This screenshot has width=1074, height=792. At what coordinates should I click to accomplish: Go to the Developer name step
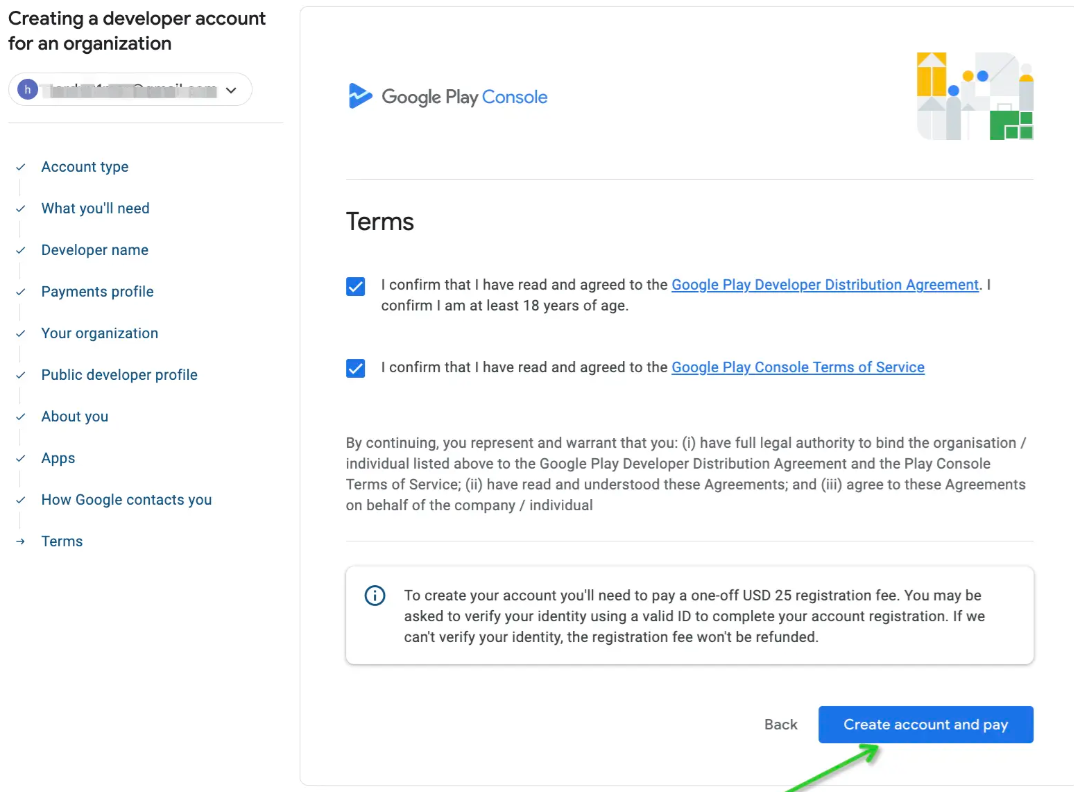94,250
